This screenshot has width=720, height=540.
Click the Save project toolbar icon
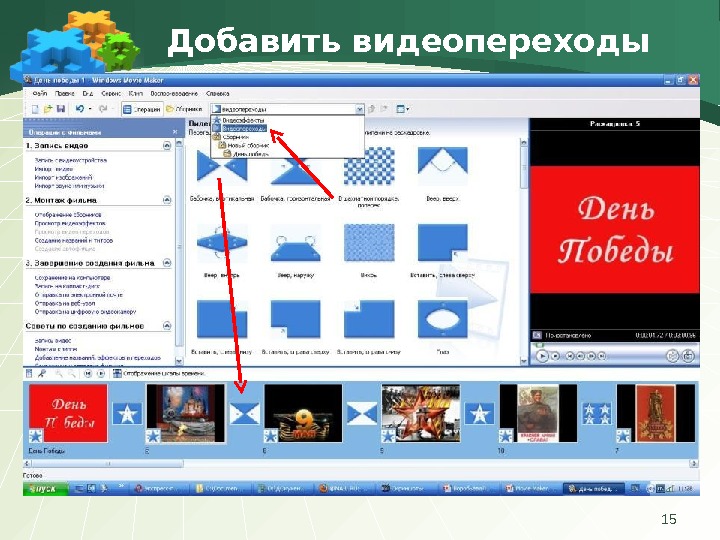[x=61, y=109]
